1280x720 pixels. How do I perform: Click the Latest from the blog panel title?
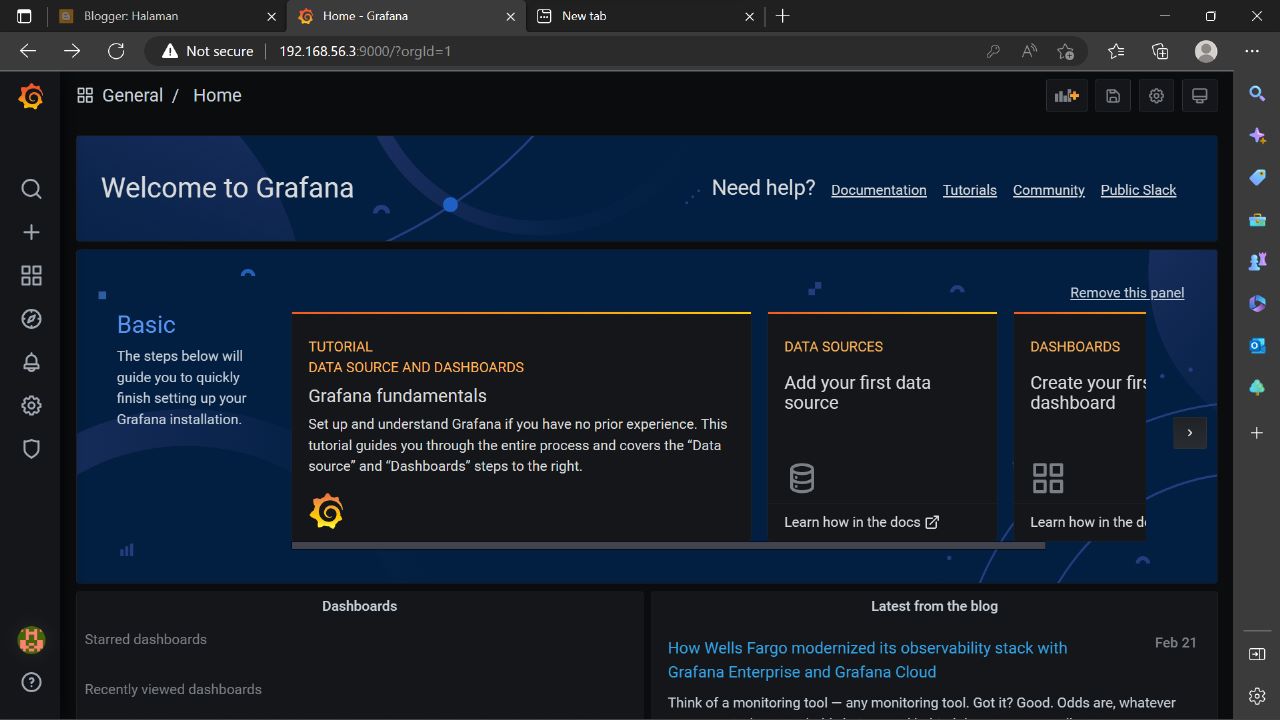pyautogui.click(x=934, y=606)
